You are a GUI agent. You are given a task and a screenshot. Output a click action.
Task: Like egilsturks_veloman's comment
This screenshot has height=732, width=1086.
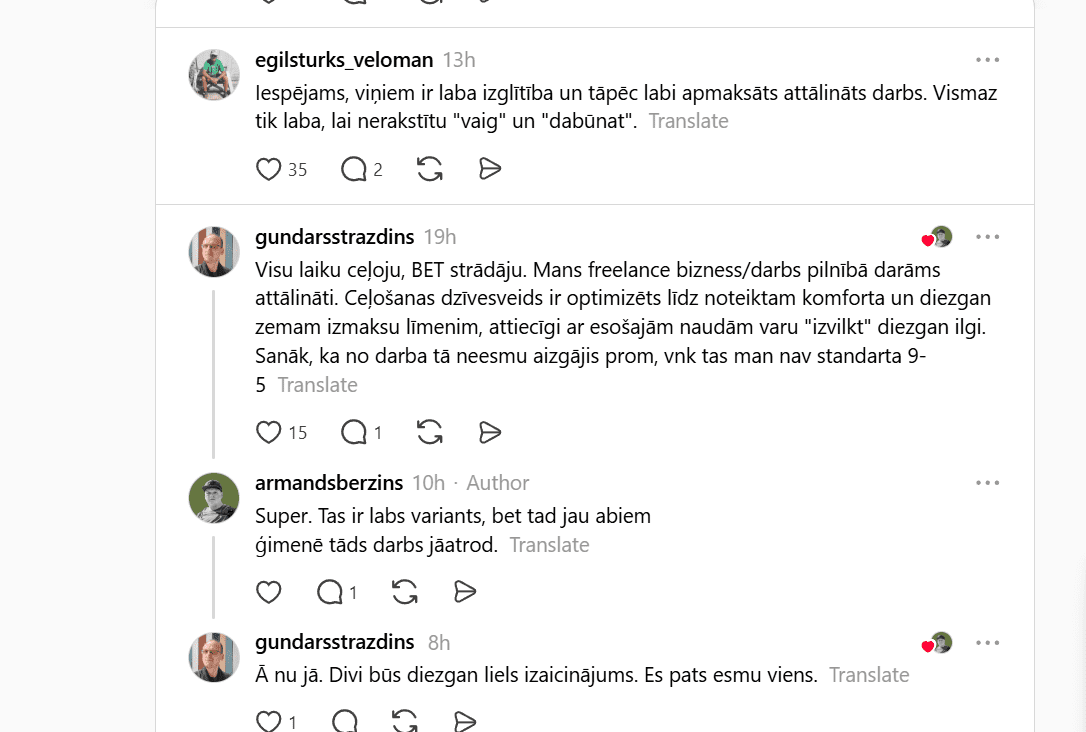click(x=269, y=169)
